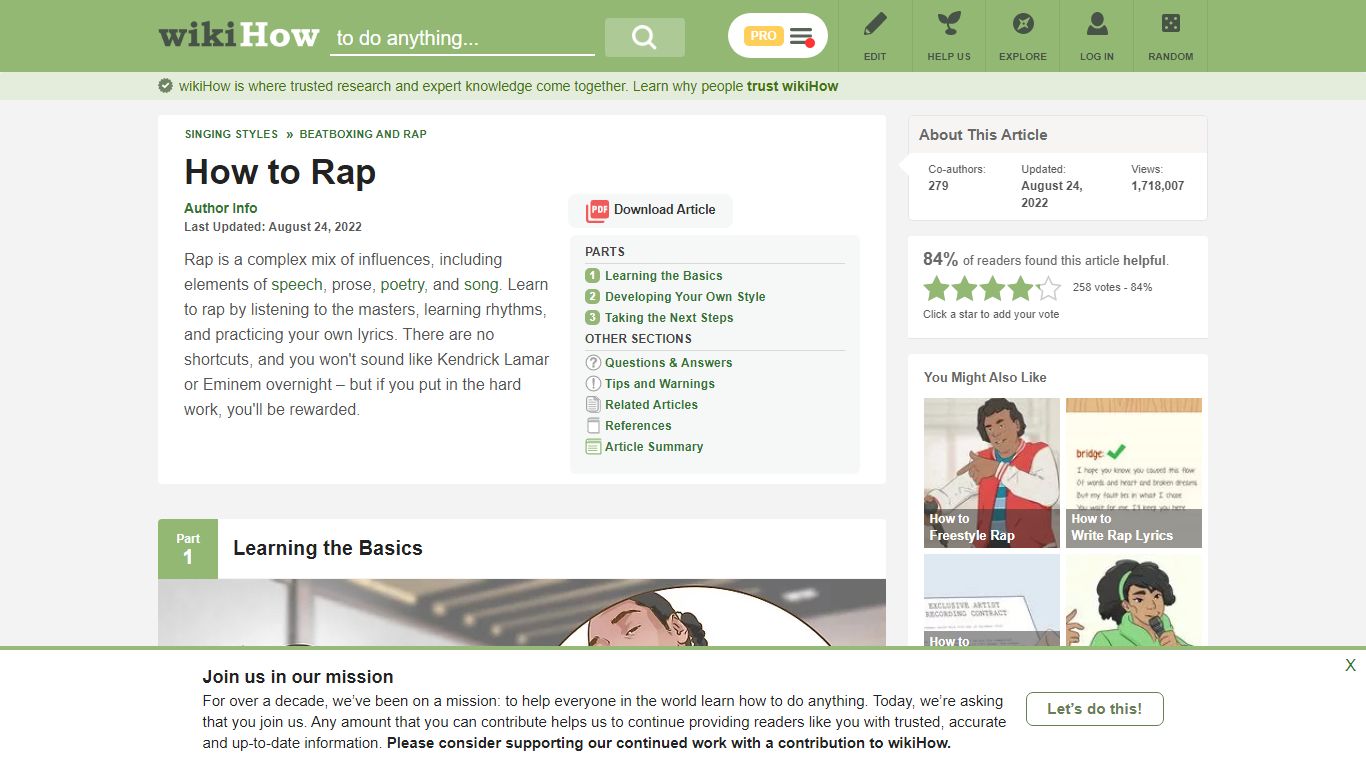Screen dimensions: 1366x768
Task: Click the '1,718,007' views count
Action: 1158,186
